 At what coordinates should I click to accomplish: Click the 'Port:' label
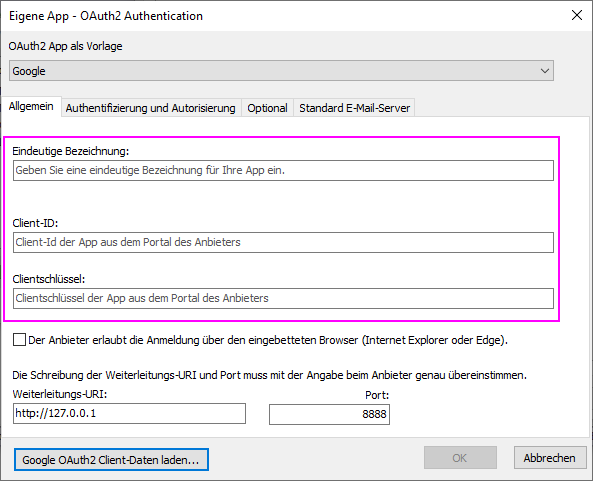pos(377,395)
